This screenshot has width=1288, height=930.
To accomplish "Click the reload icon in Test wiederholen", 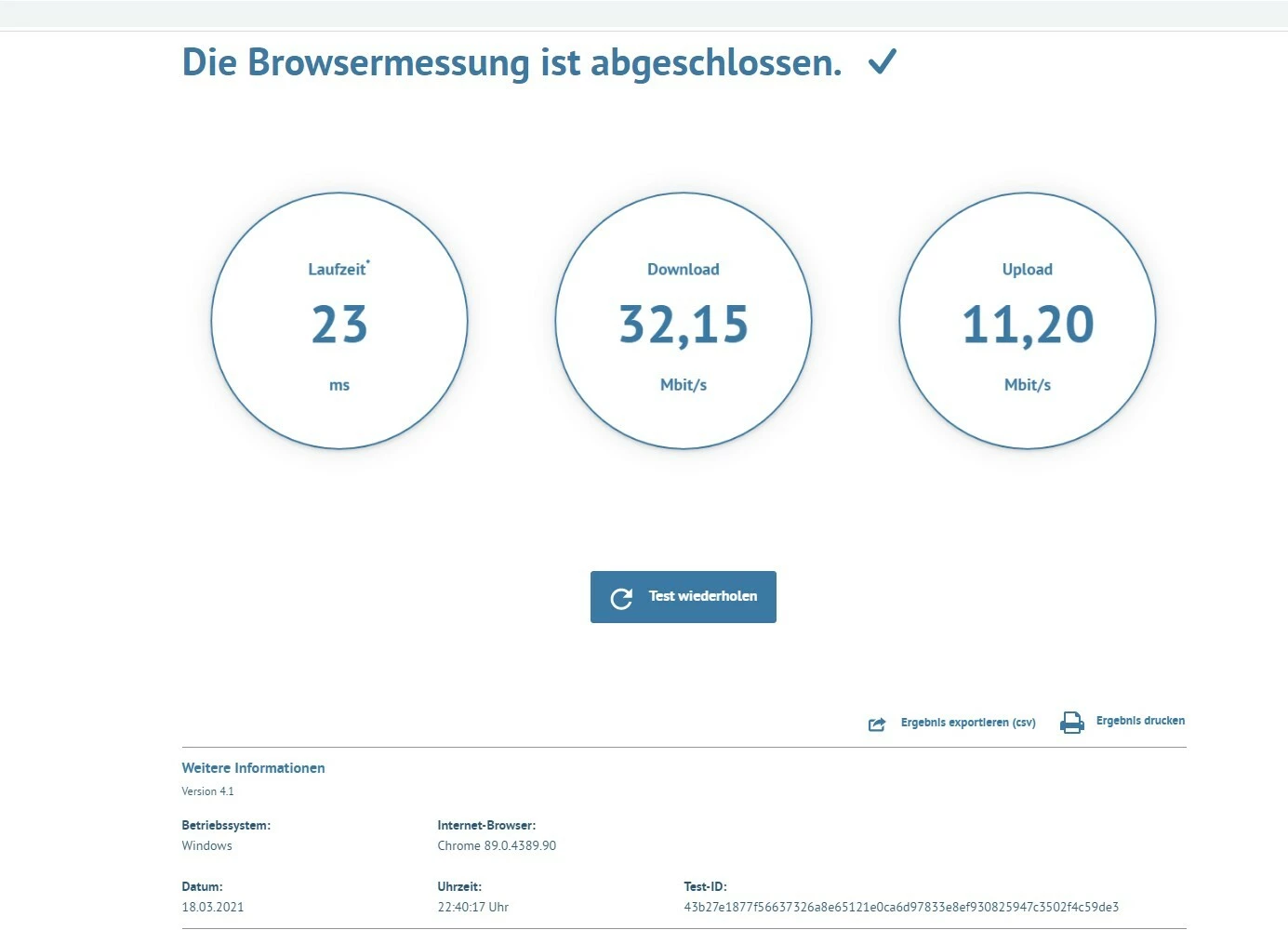I will pyautogui.click(x=621, y=598).
